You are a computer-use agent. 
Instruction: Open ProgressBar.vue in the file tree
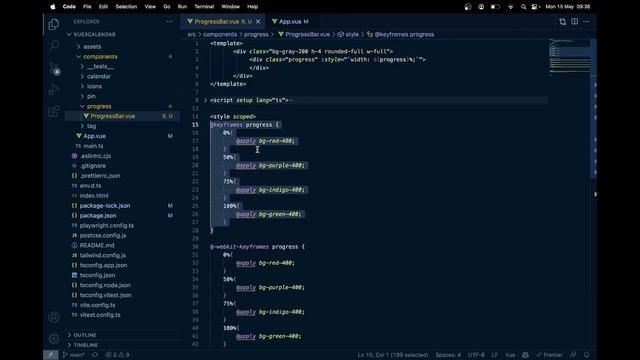pyautogui.click(x=113, y=116)
